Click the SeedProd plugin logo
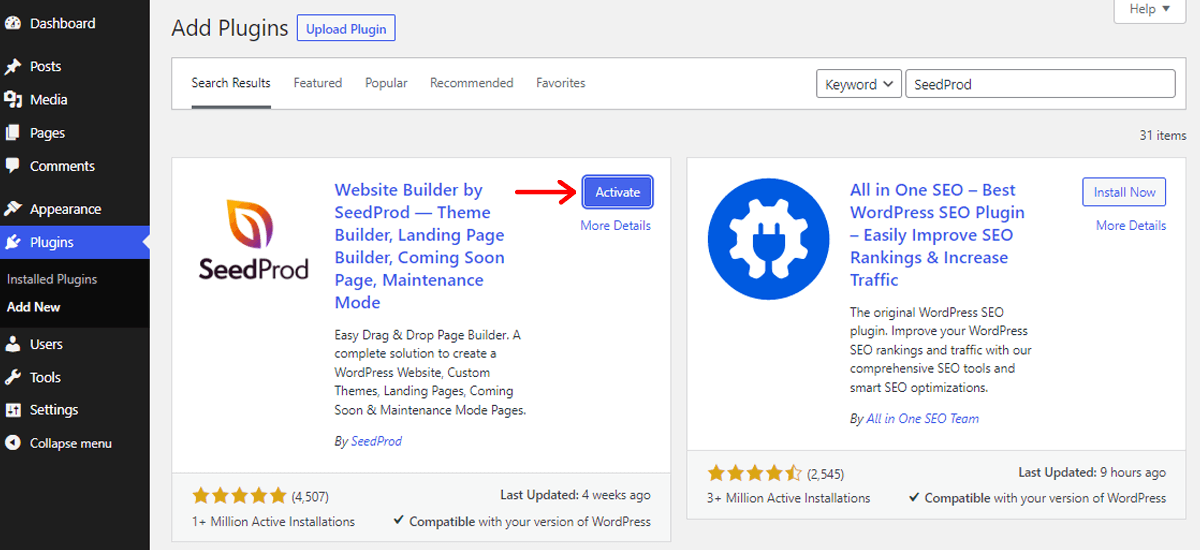 tap(253, 239)
